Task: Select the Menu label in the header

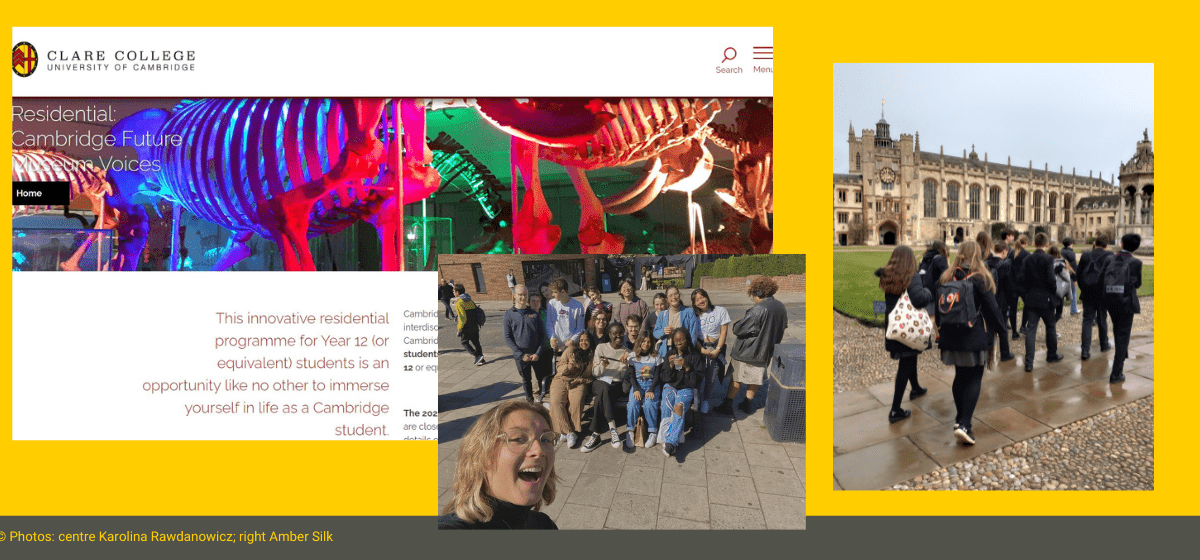Action: 763,70
